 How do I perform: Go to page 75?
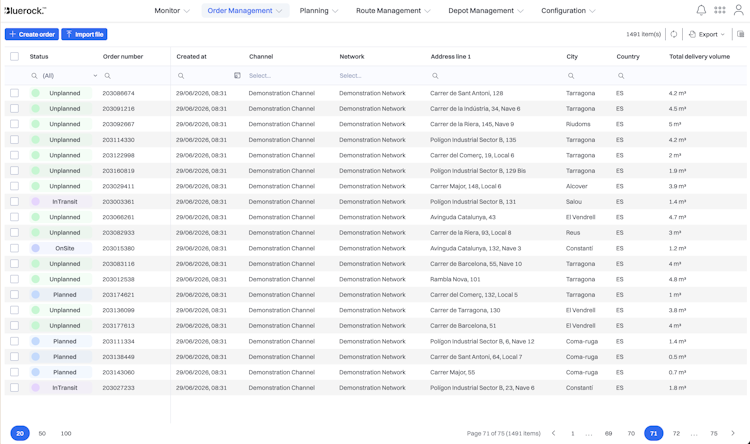[x=714, y=433]
